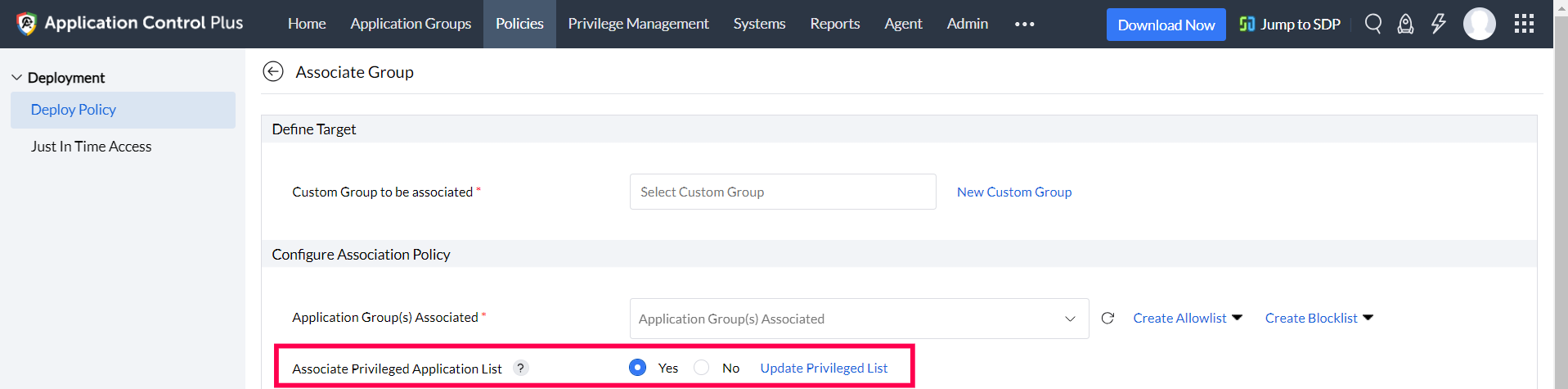The image size is (1568, 389).
Task: Open the nine-dot apps grid
Action: coord(1524,24)
